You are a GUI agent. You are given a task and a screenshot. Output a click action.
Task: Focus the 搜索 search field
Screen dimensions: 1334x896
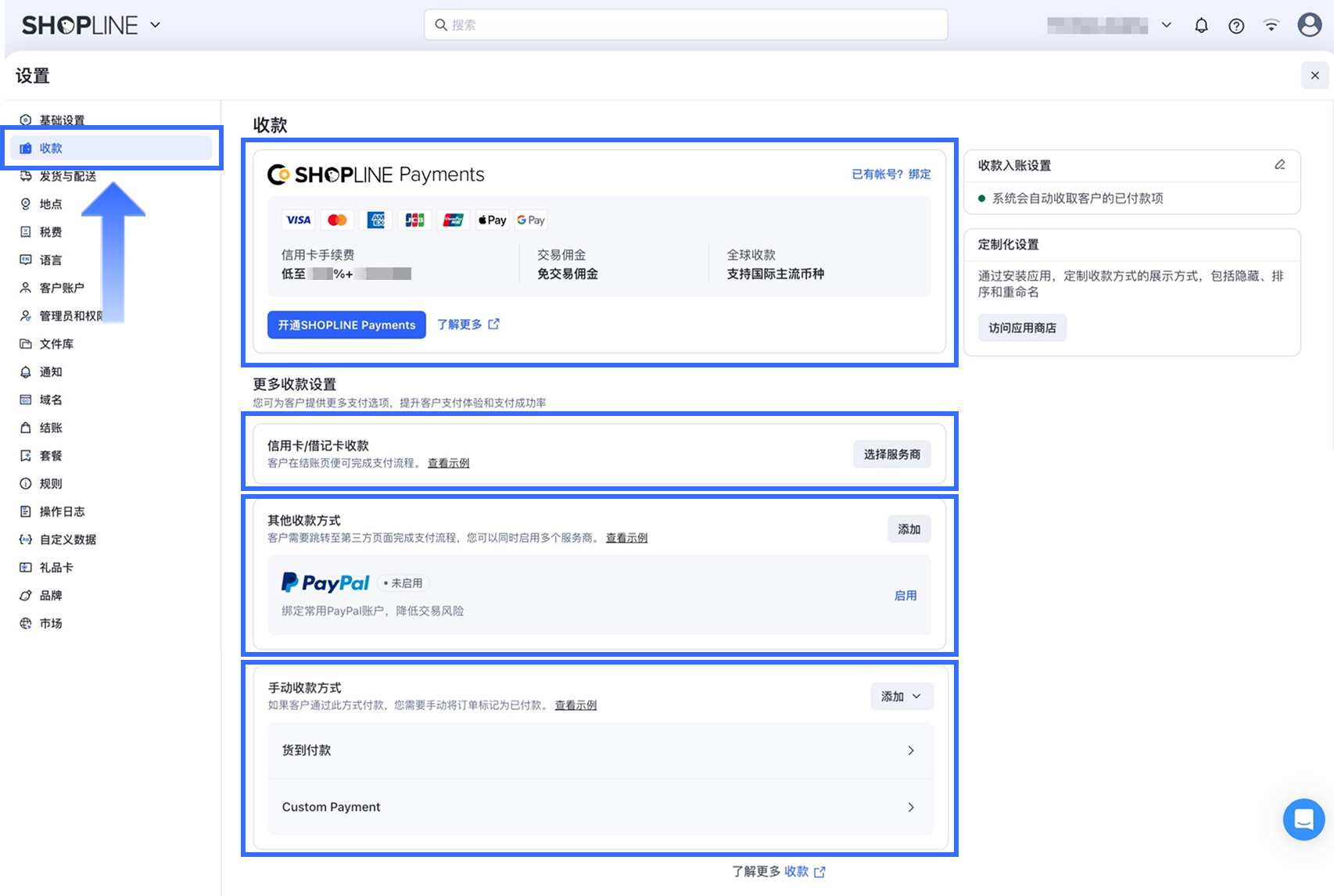[686, 25]
